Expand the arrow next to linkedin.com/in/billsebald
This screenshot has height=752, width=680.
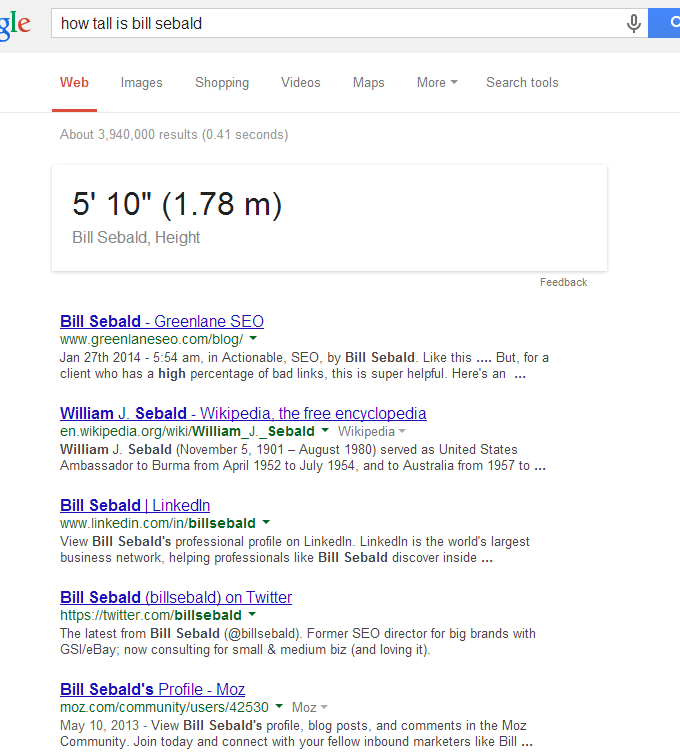click(266, 522)
